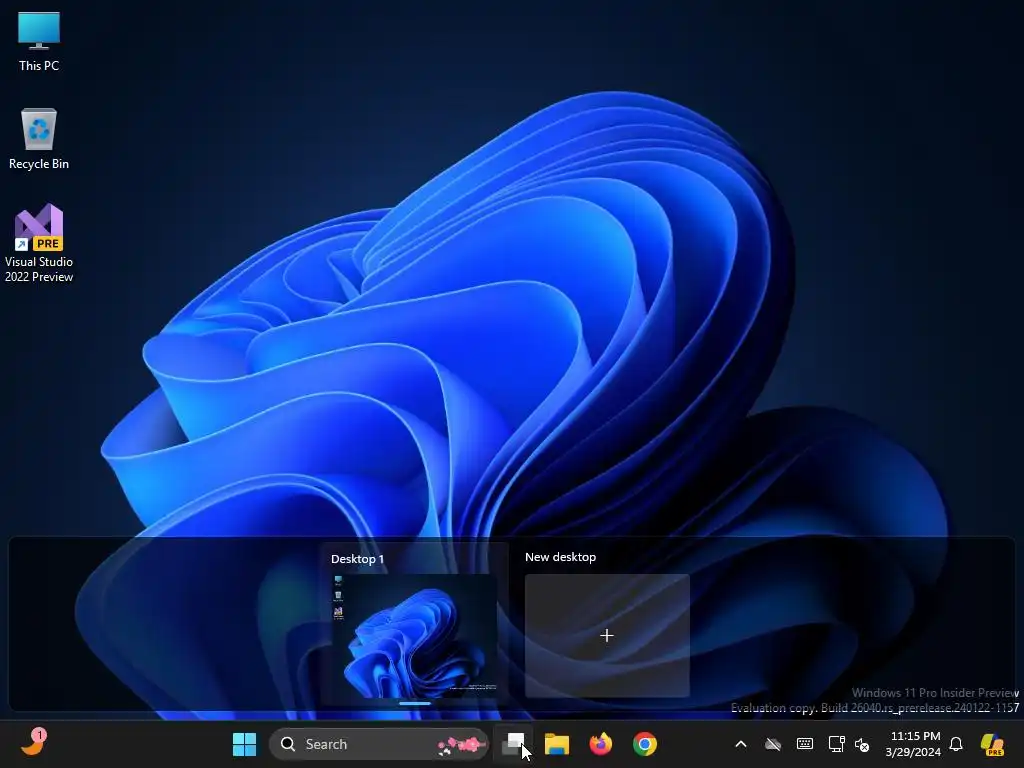
Task: Launch Firefox from the taskbar
Action: click(x=601, y=744)
